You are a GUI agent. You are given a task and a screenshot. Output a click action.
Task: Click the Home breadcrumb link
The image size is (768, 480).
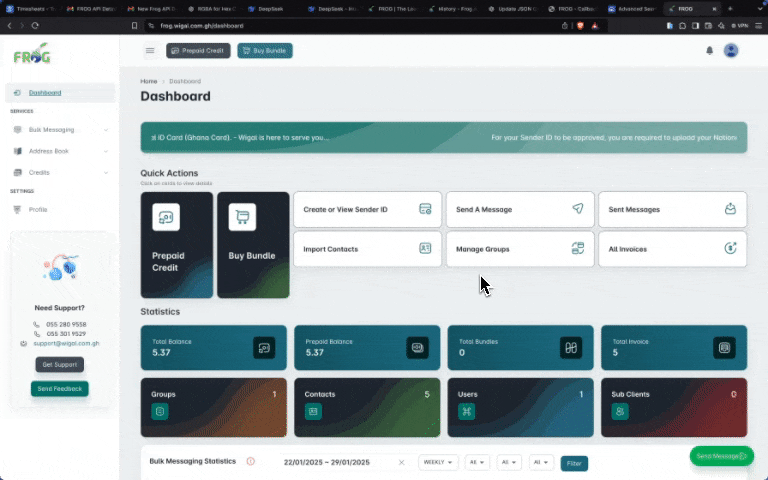pyautogui.click(x=148, y=81)
